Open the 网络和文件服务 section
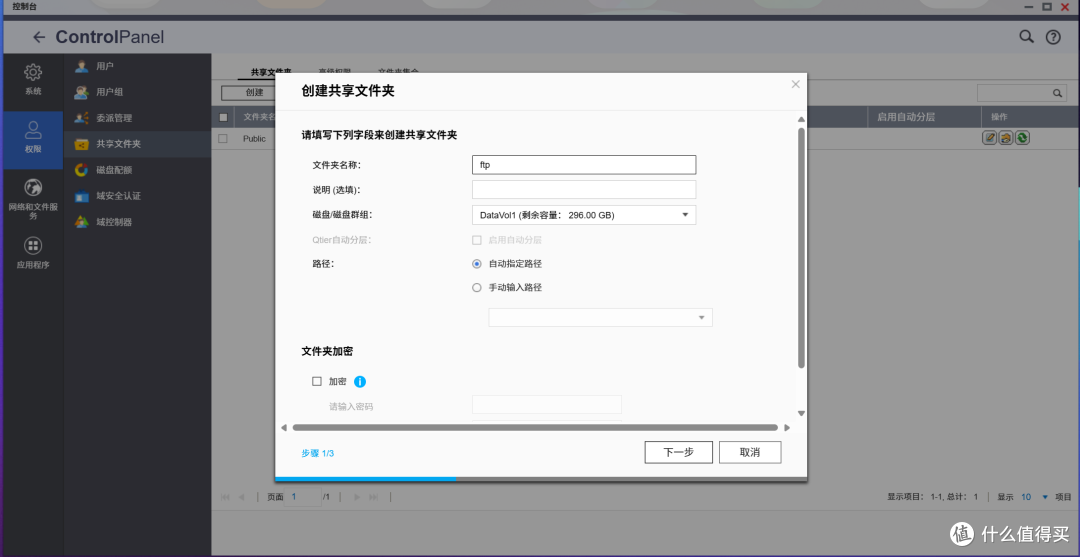 pos(33,199)
